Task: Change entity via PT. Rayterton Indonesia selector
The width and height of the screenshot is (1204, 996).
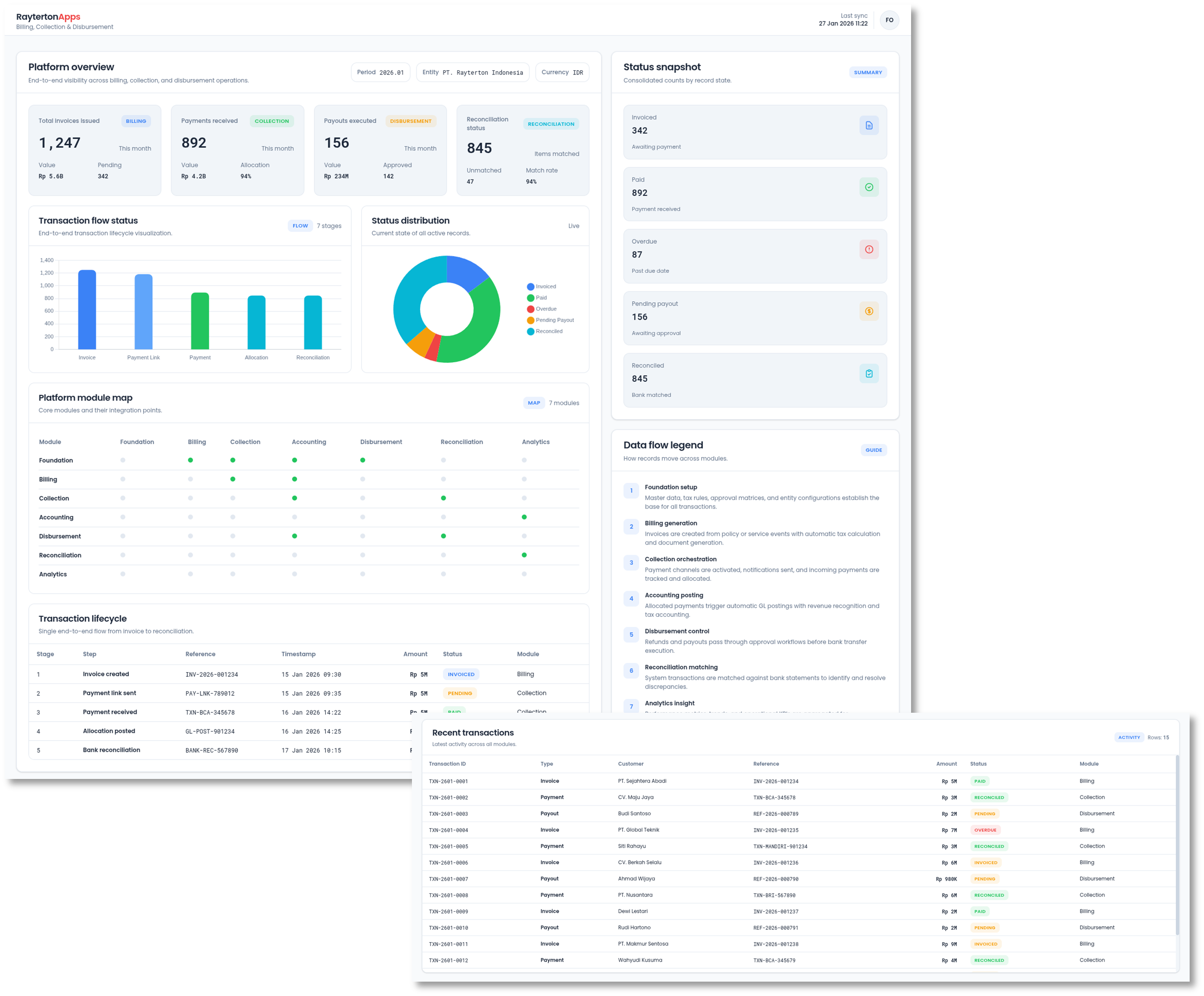Action: (x=472, y=72)
